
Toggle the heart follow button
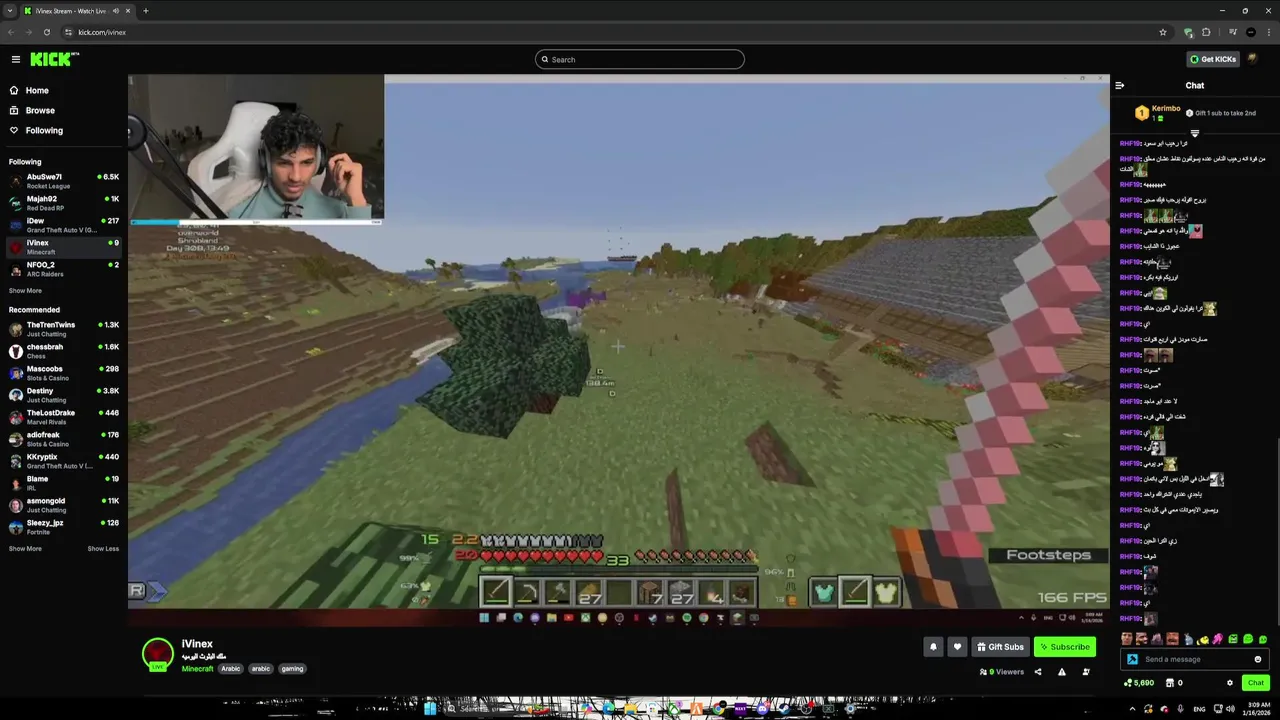(x=957, y=647)
